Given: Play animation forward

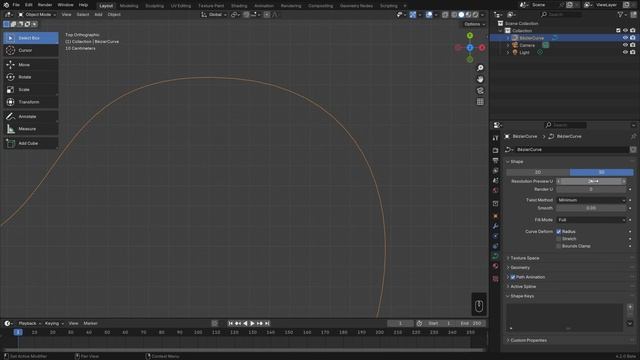Looking at the screenshot, I should [x=252, y=323].
